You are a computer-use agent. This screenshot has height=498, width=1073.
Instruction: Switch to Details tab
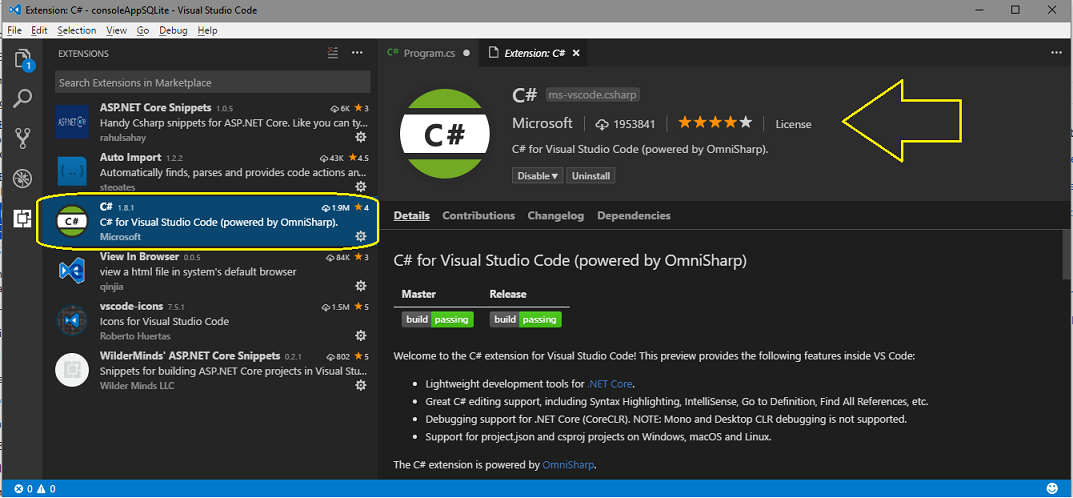pos(412,215)
